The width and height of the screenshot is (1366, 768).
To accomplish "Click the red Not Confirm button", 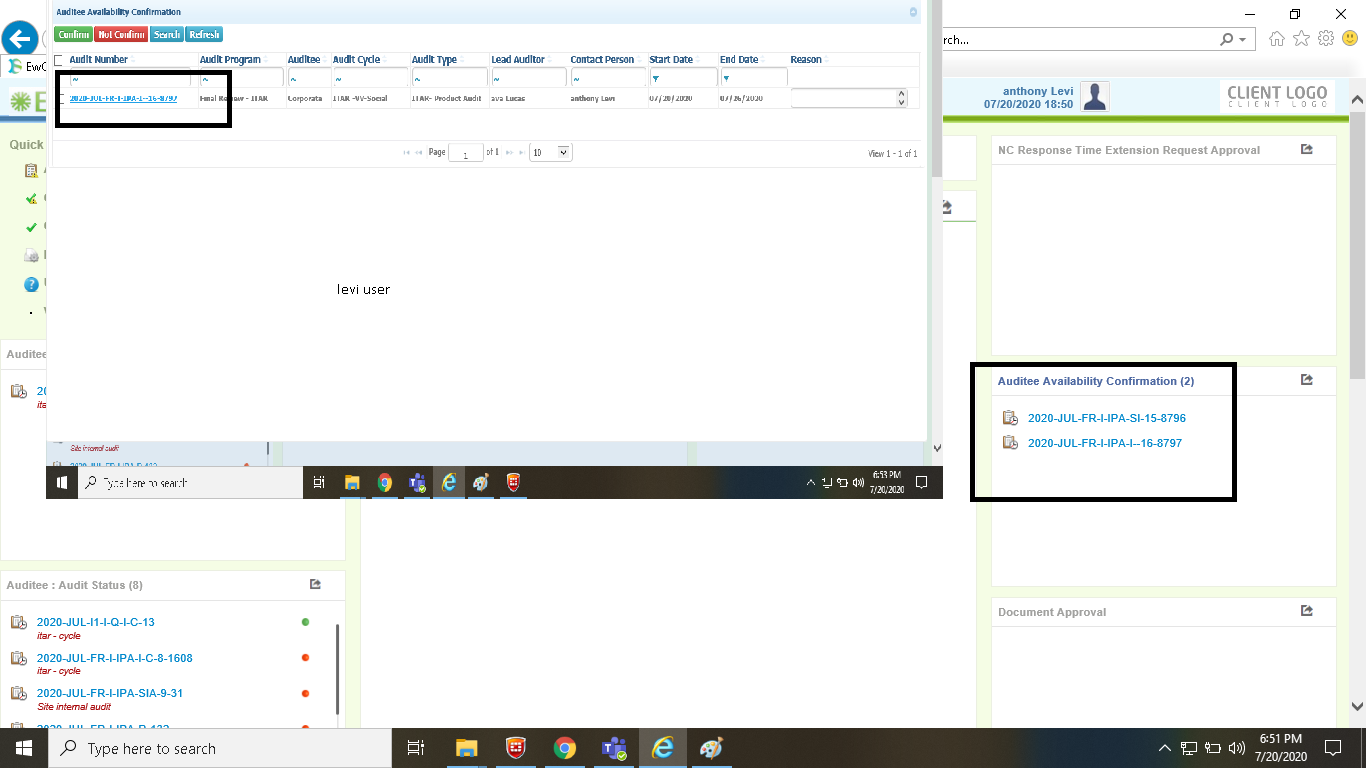I will tap(122, 35).
